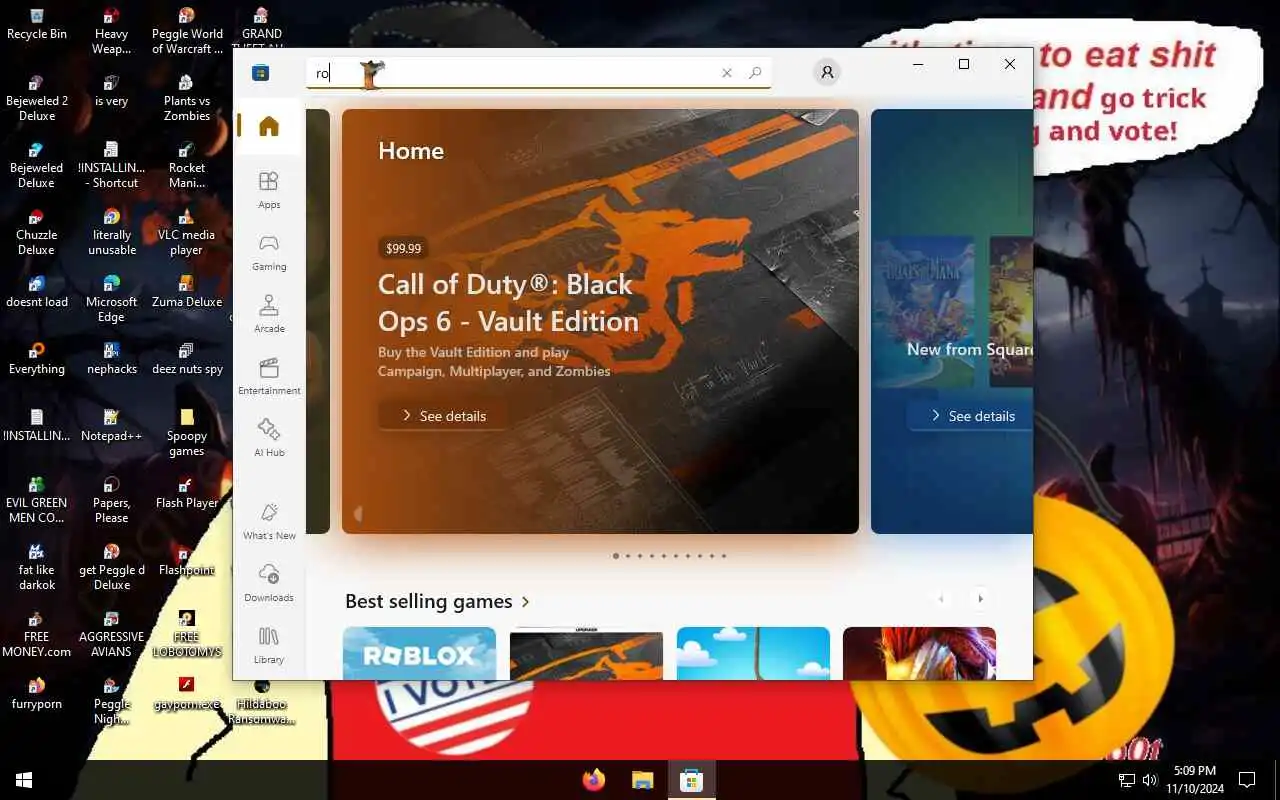Viewport: 1280px width, 800px height.
Task: Click Microsoft Store taskbar icon
Action: click(691, 780)
